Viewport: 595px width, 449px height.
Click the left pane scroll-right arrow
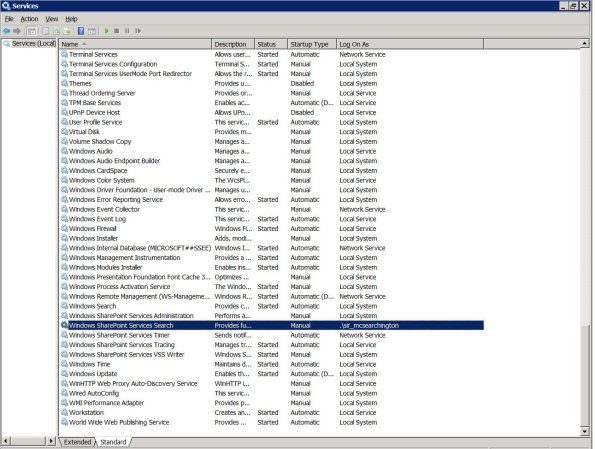pos(51,441)
